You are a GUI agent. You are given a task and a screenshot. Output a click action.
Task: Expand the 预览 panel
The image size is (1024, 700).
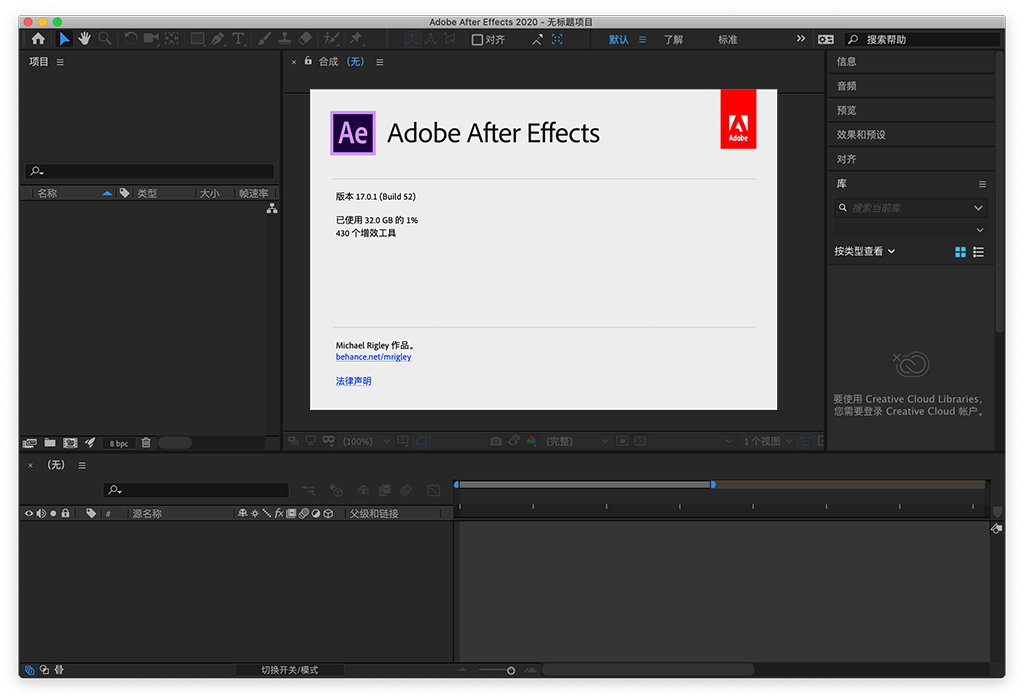tap(910, 110)
